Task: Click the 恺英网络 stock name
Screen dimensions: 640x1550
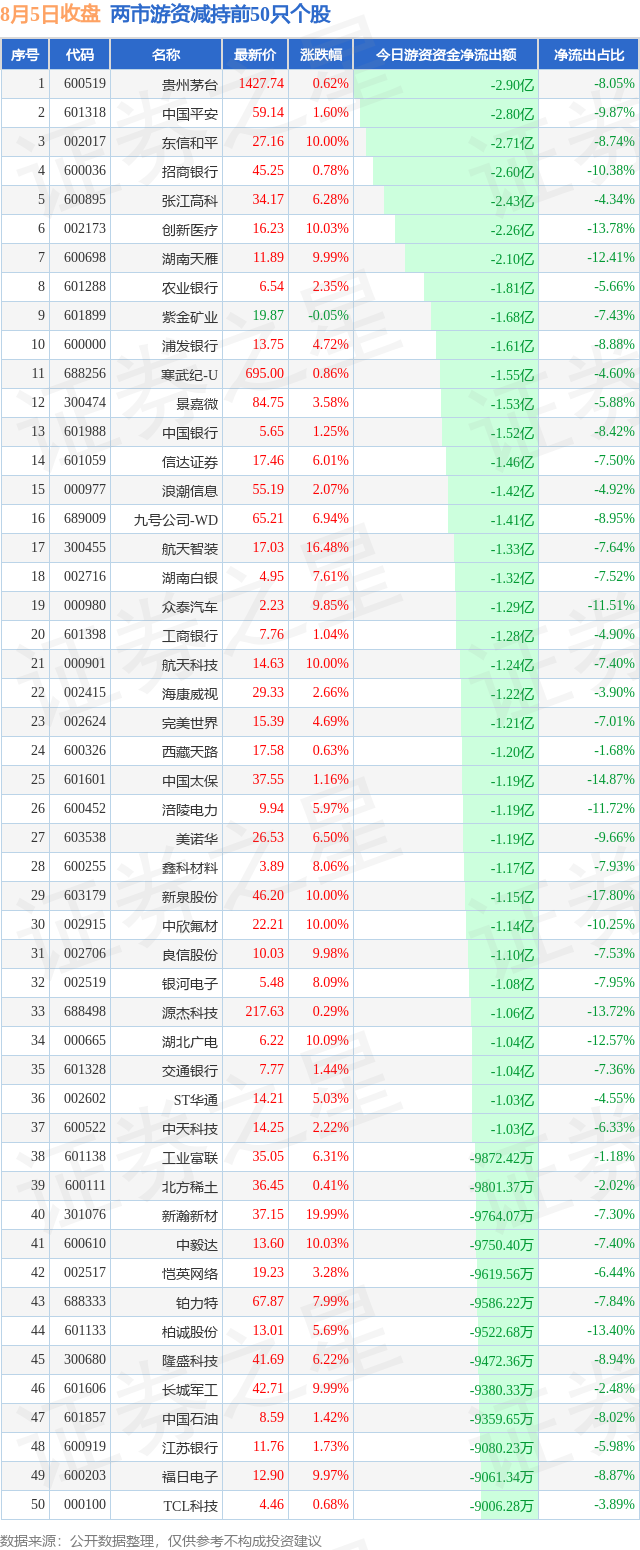Action: [x=190, y=1273]
